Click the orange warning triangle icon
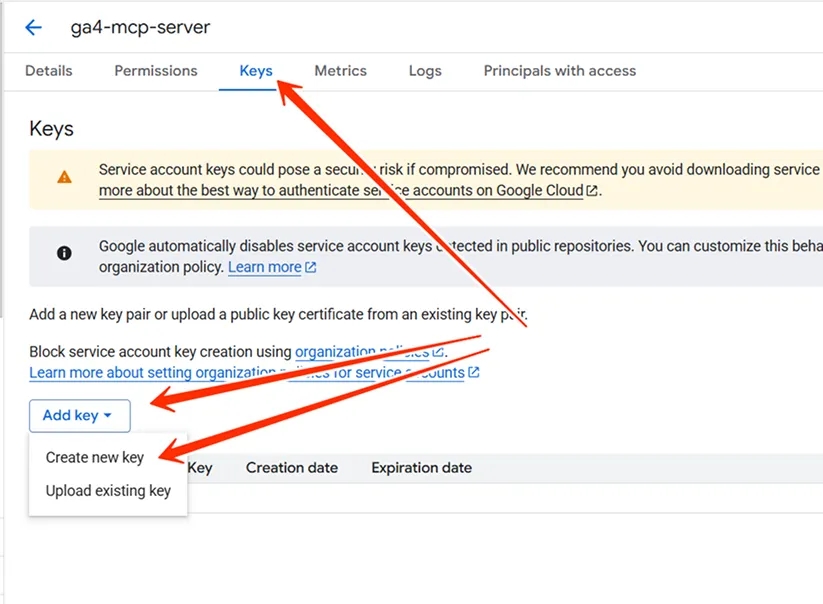The height and width of the screenshot is (604, 823). 64,177
